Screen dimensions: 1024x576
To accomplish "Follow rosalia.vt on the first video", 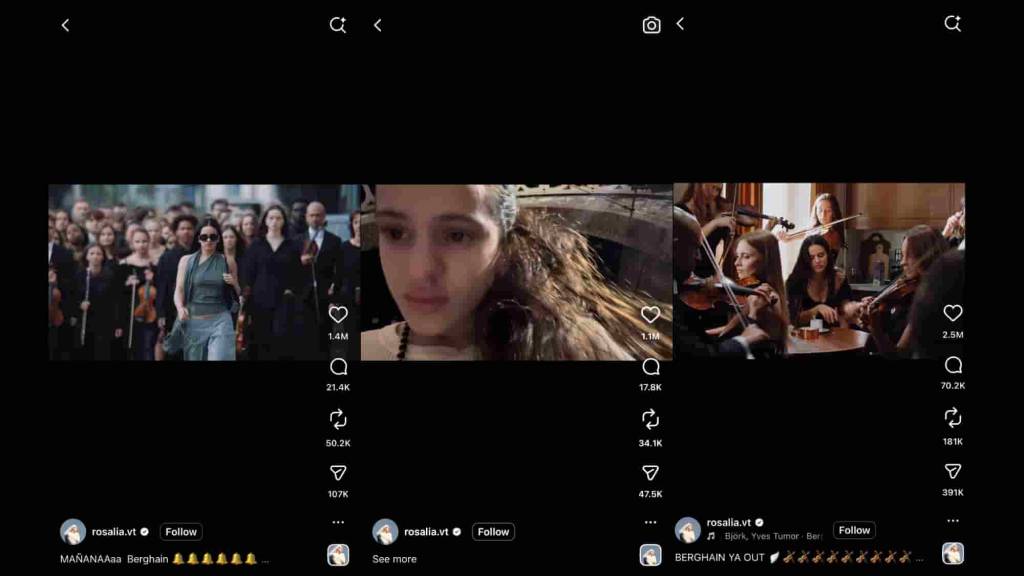I will coord(180,531).
